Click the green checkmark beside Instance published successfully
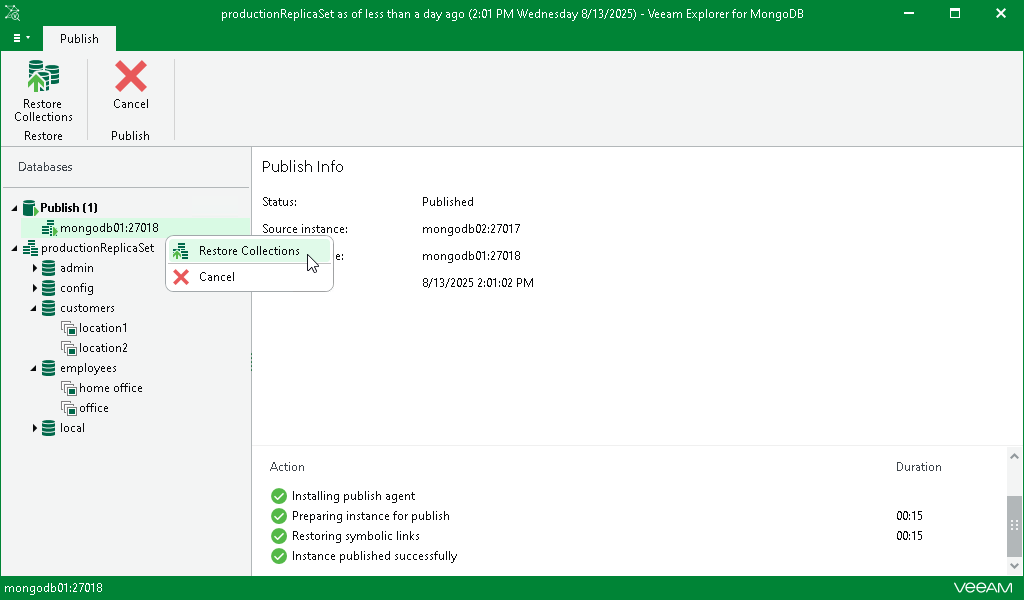 278,556
